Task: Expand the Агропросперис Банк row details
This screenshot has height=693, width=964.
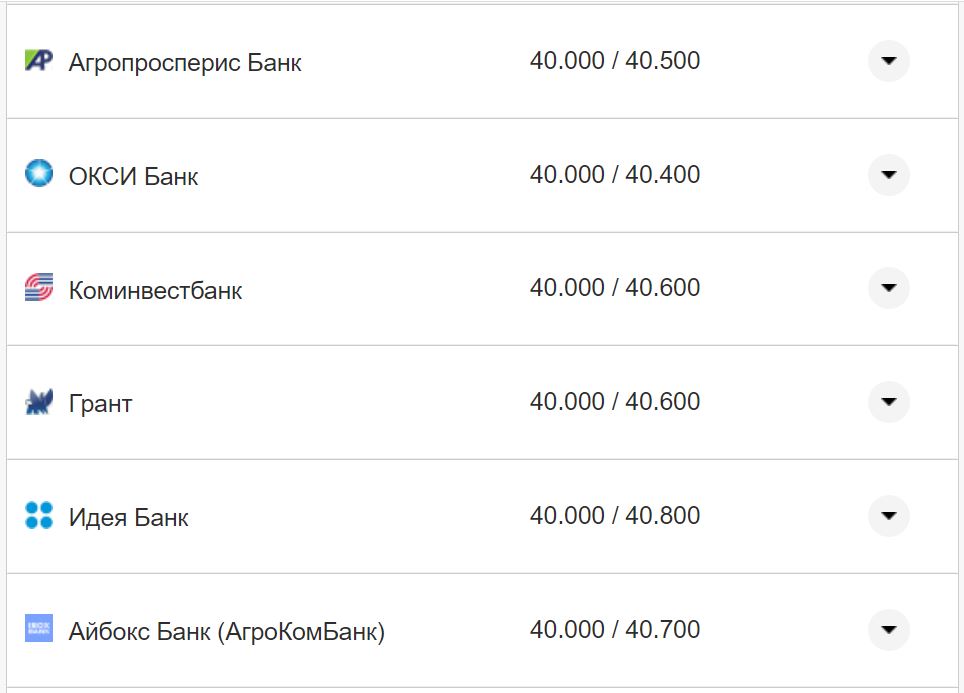Action: click(x=888, y=61)
